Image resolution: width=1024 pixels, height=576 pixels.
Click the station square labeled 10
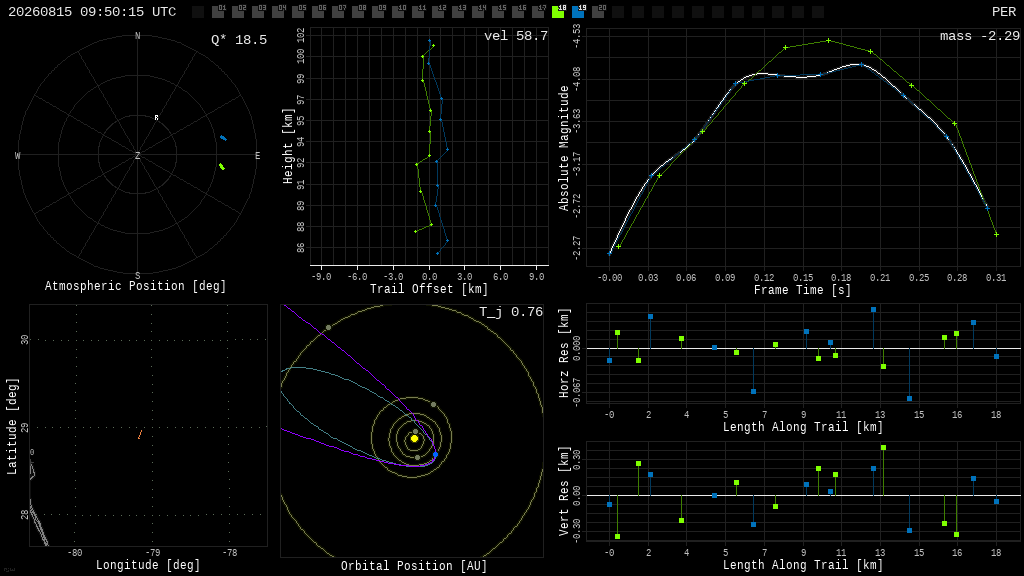click(x=398, y=12)
